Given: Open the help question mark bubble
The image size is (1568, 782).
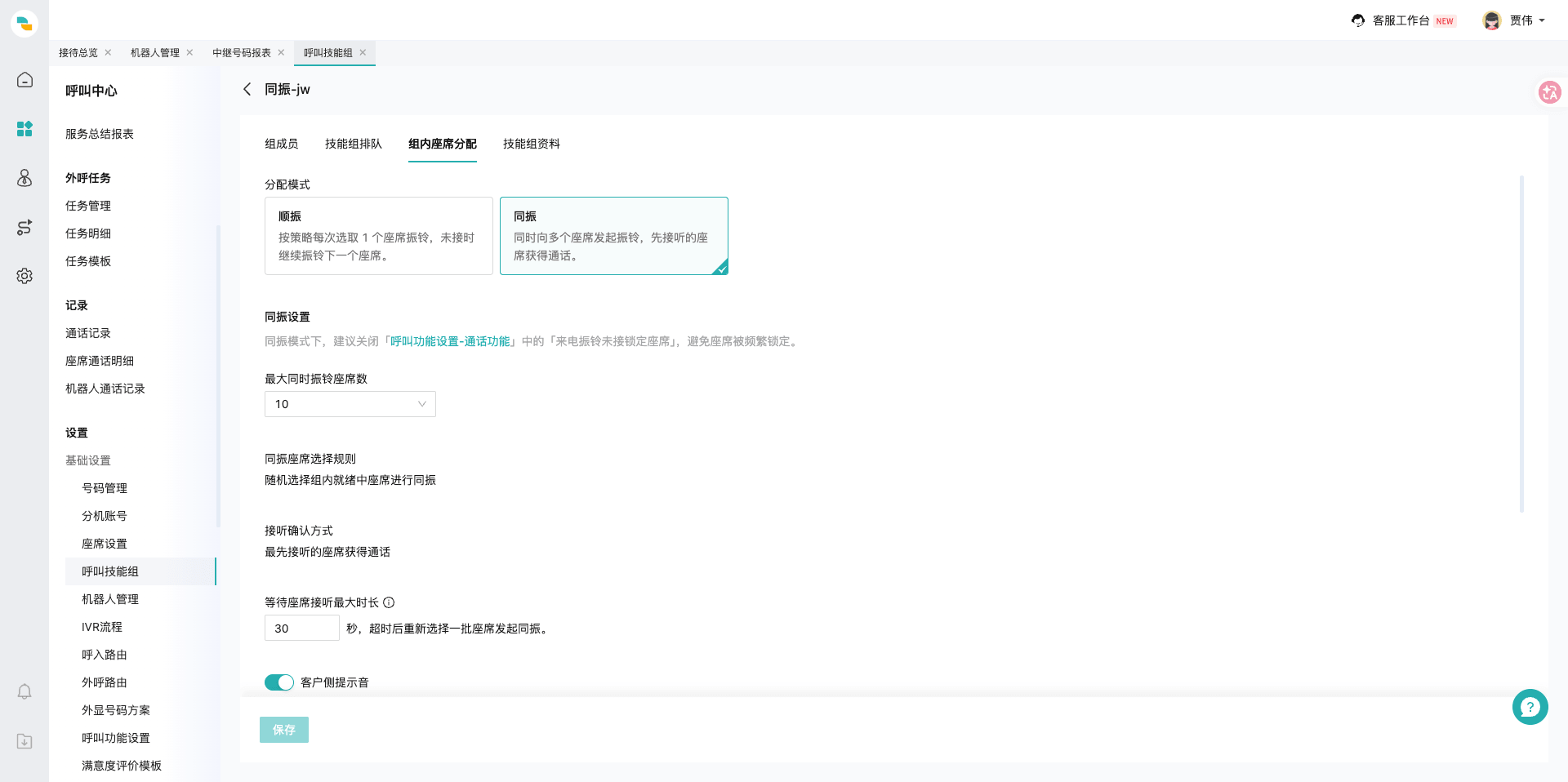Looking at the screenshot, I should click(1530, 707).
